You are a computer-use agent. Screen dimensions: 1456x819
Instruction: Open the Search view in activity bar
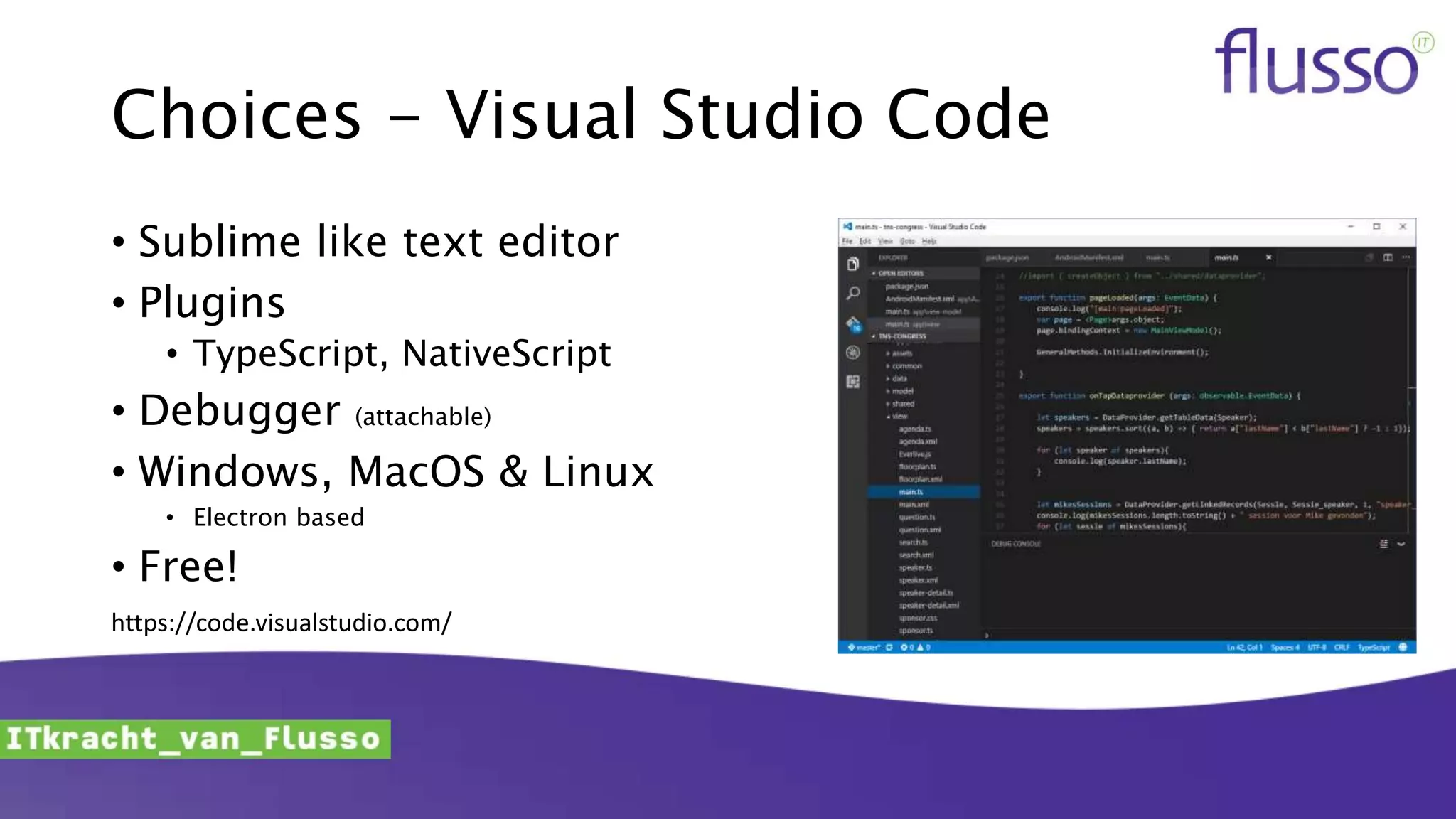853,293
